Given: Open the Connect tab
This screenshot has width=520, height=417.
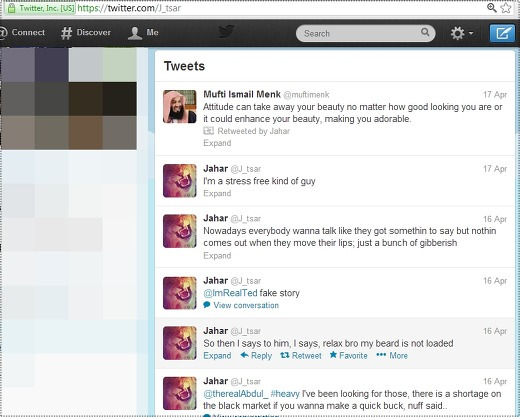Looking at the screenshot, I should coord(22,32).
